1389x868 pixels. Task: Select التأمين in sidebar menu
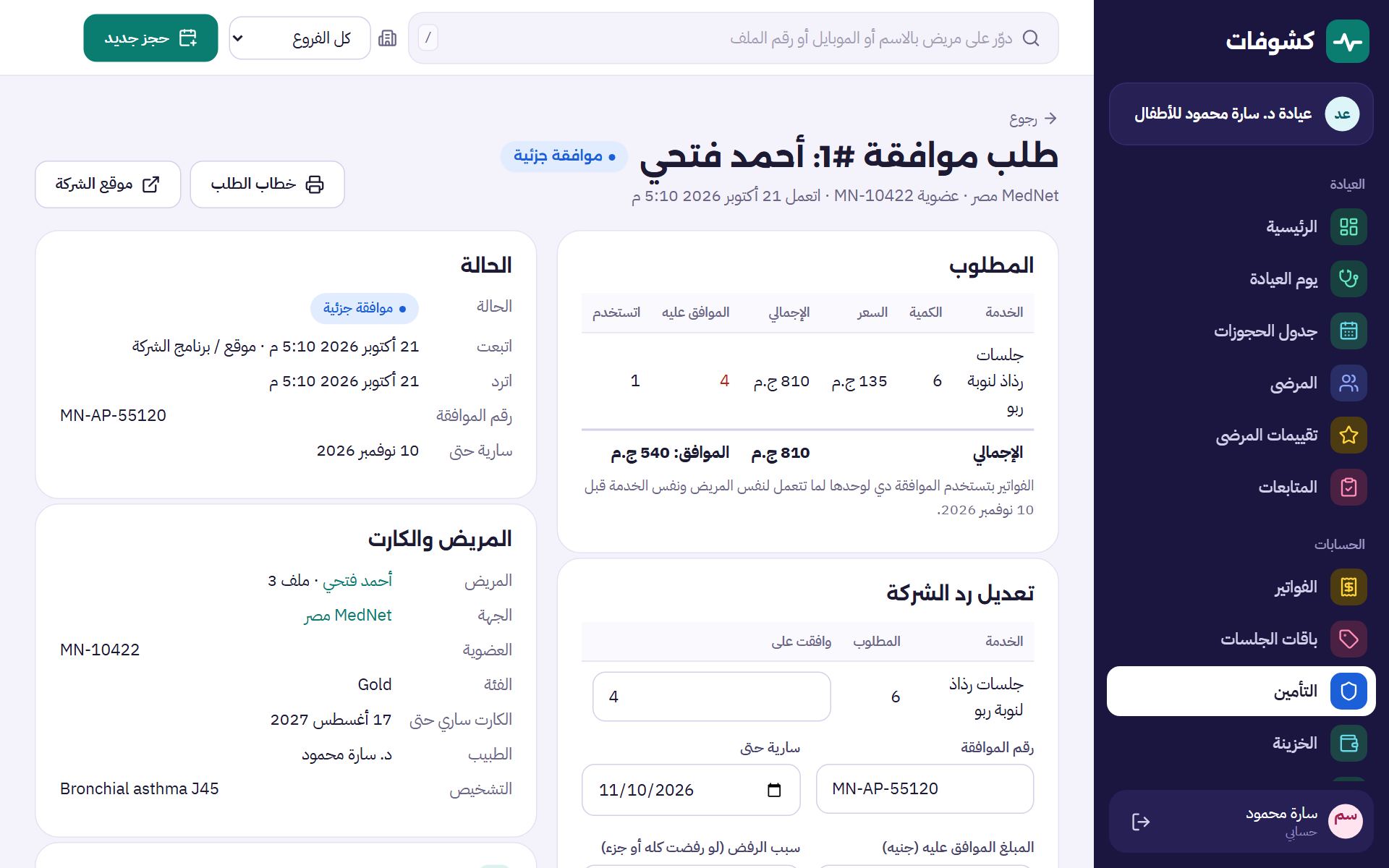(x=1241, y=692)
